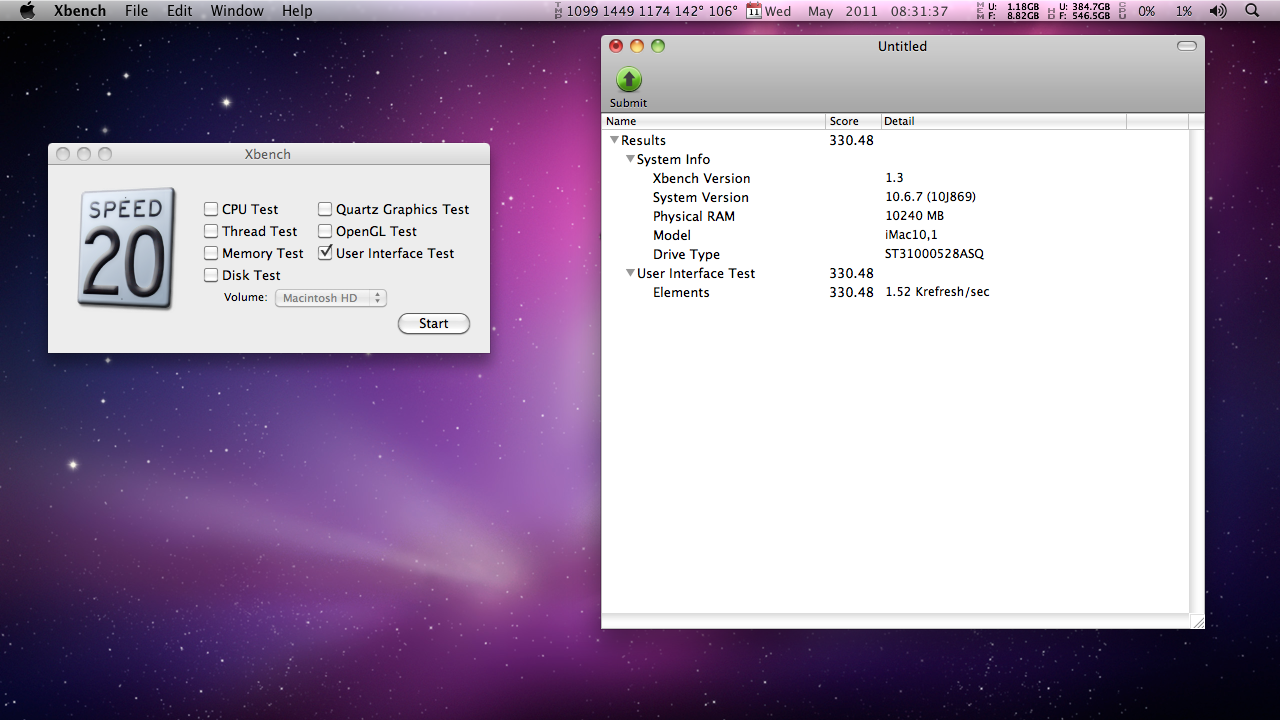The height and width of the screenshot is (720, 1280).
Task: Open the Xbench application menu
Action: (79, 11)
